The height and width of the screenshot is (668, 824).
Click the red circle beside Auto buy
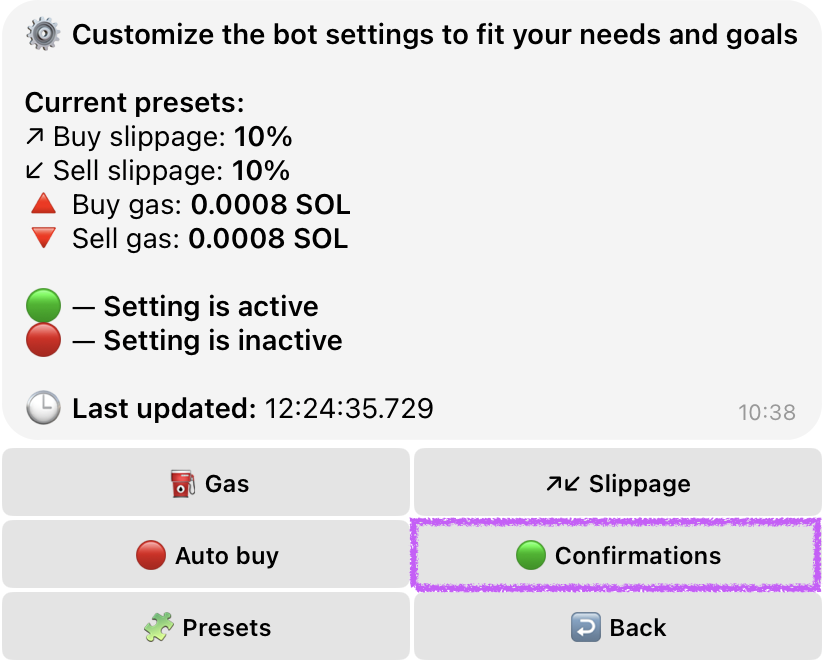[150, 555]
